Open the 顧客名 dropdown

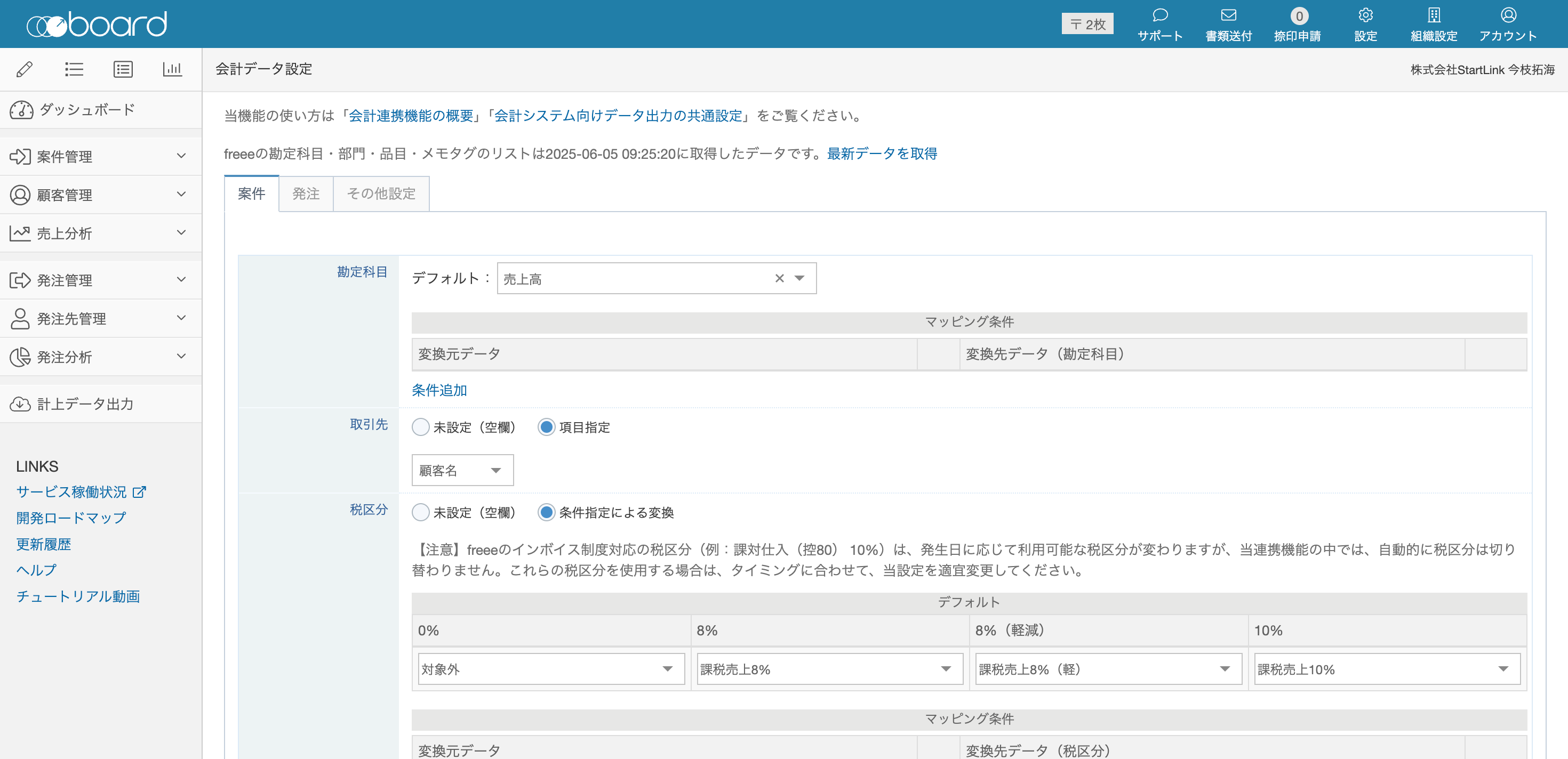[462, 470]
